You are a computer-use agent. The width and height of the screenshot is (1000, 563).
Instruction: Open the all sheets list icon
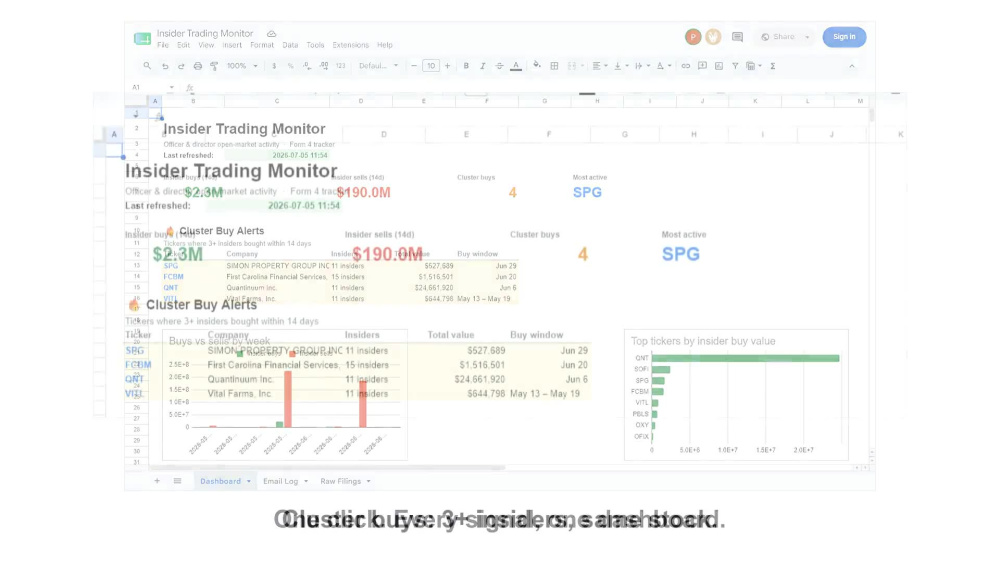pos(177,481)
